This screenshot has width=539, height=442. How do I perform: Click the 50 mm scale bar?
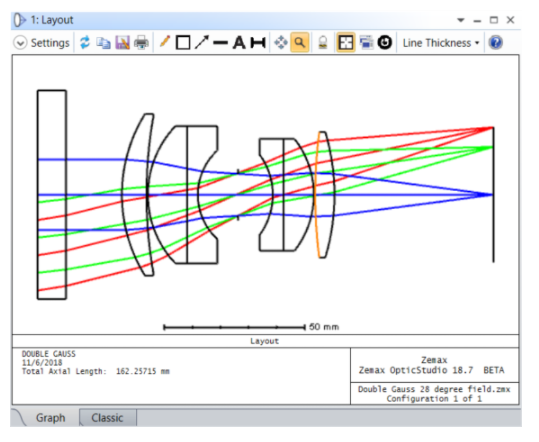tap(234, 327)
